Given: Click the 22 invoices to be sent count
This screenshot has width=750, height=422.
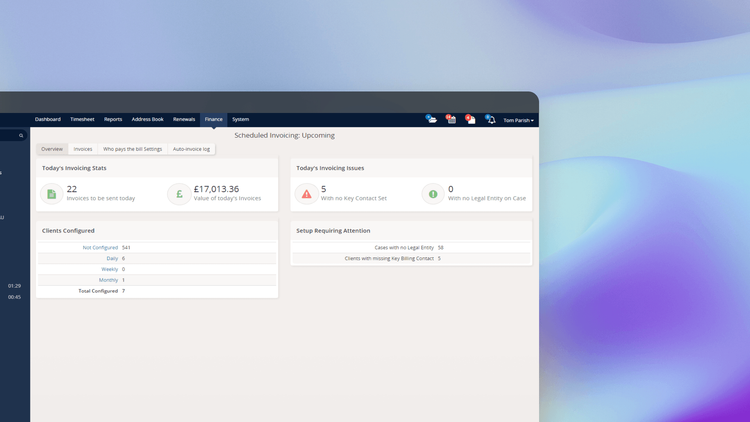Looking at the screenshot, I should click(x=72, y=189).
